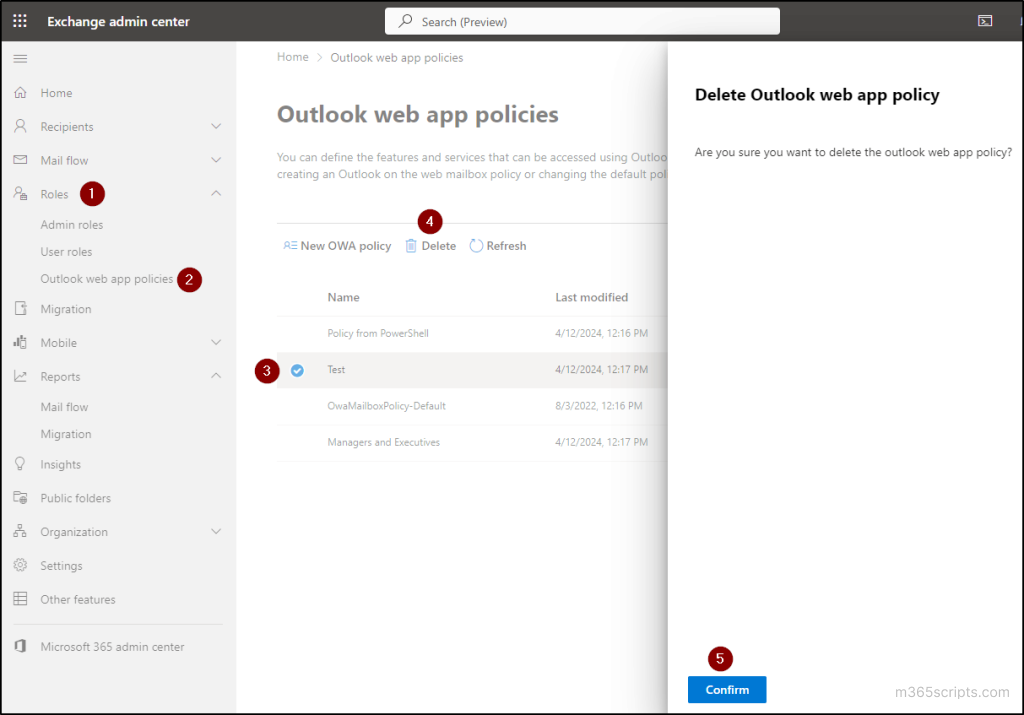Click the Insights lightbulb icon
The image size is (1024, 715).
pyautogui.click(x=21, y=464)
